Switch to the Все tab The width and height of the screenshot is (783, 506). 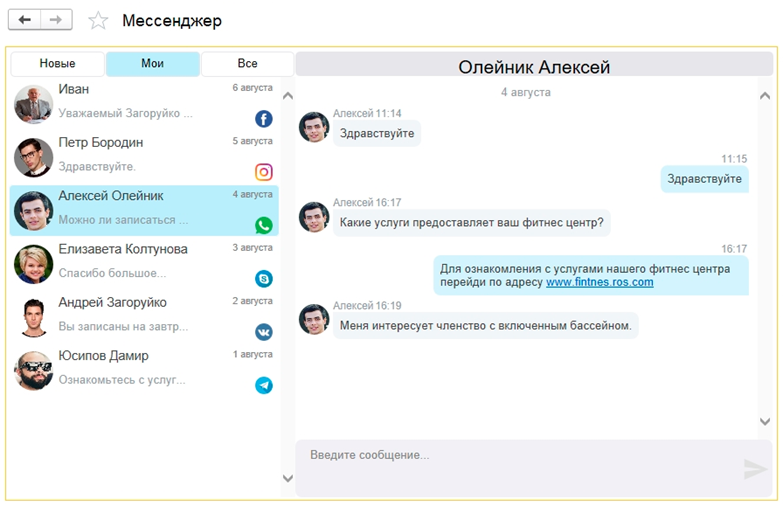tap(247, 63)
